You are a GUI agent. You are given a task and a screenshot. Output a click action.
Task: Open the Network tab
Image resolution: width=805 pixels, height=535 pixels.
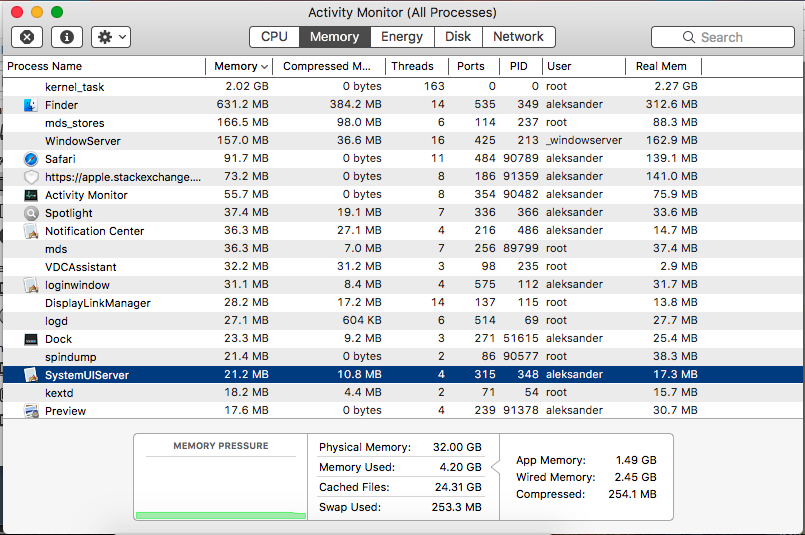click(519, 37)
